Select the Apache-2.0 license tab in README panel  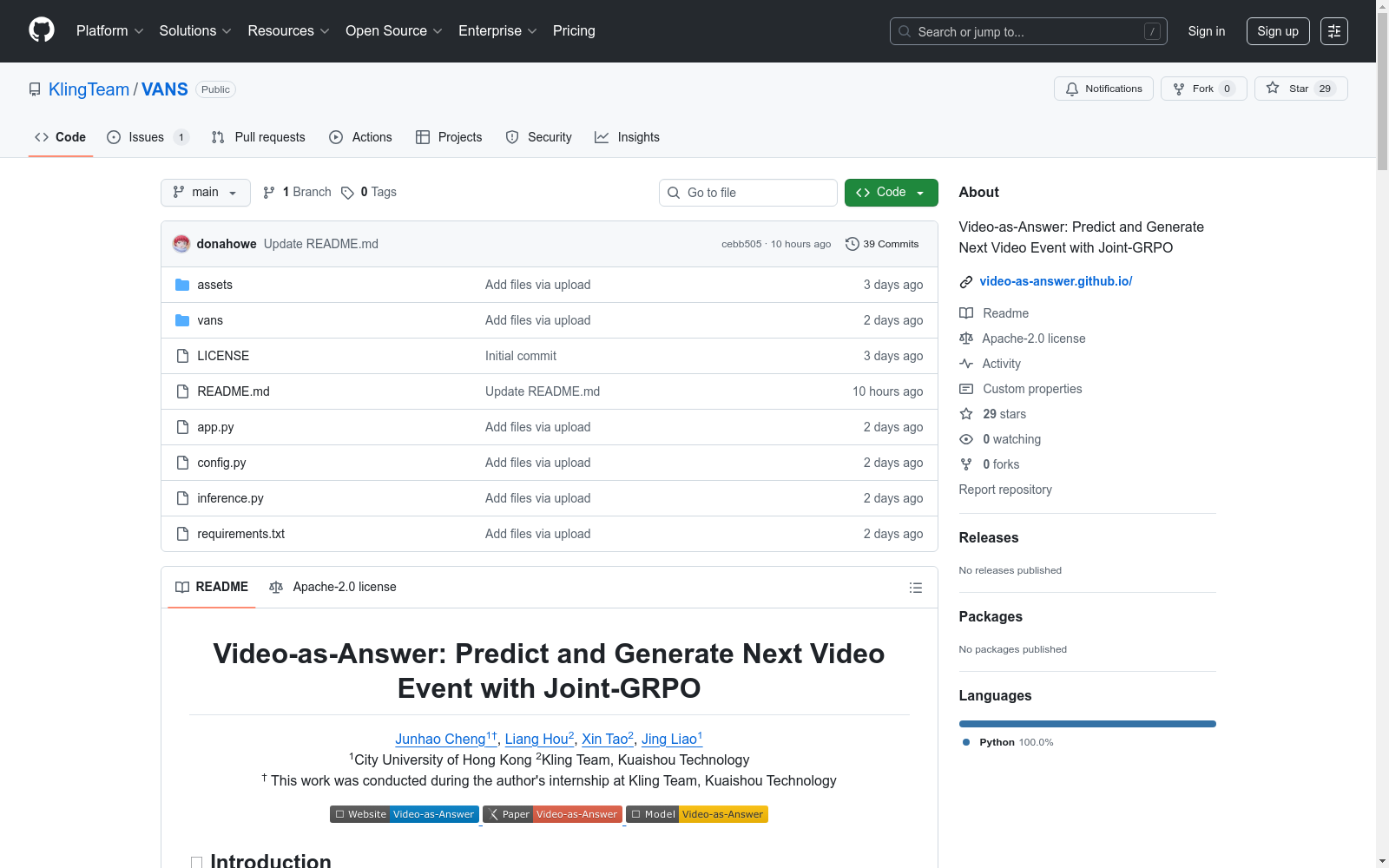(333, 588)
